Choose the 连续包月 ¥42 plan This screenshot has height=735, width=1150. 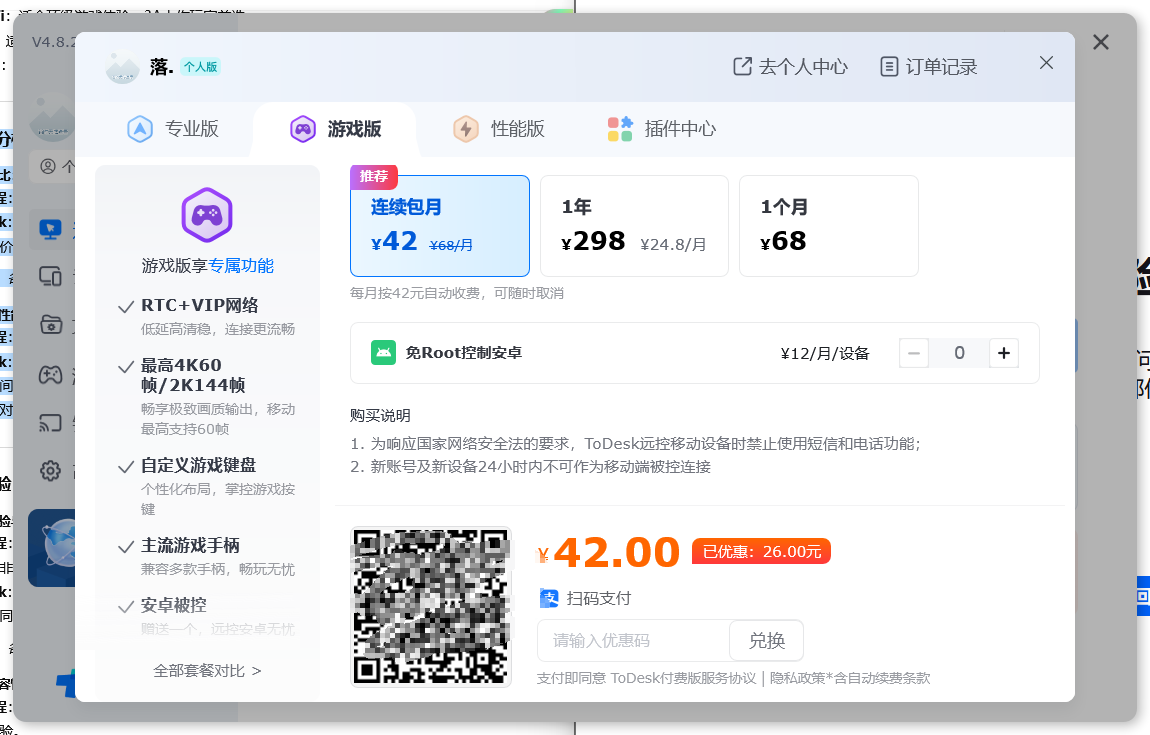coord(440,226)
